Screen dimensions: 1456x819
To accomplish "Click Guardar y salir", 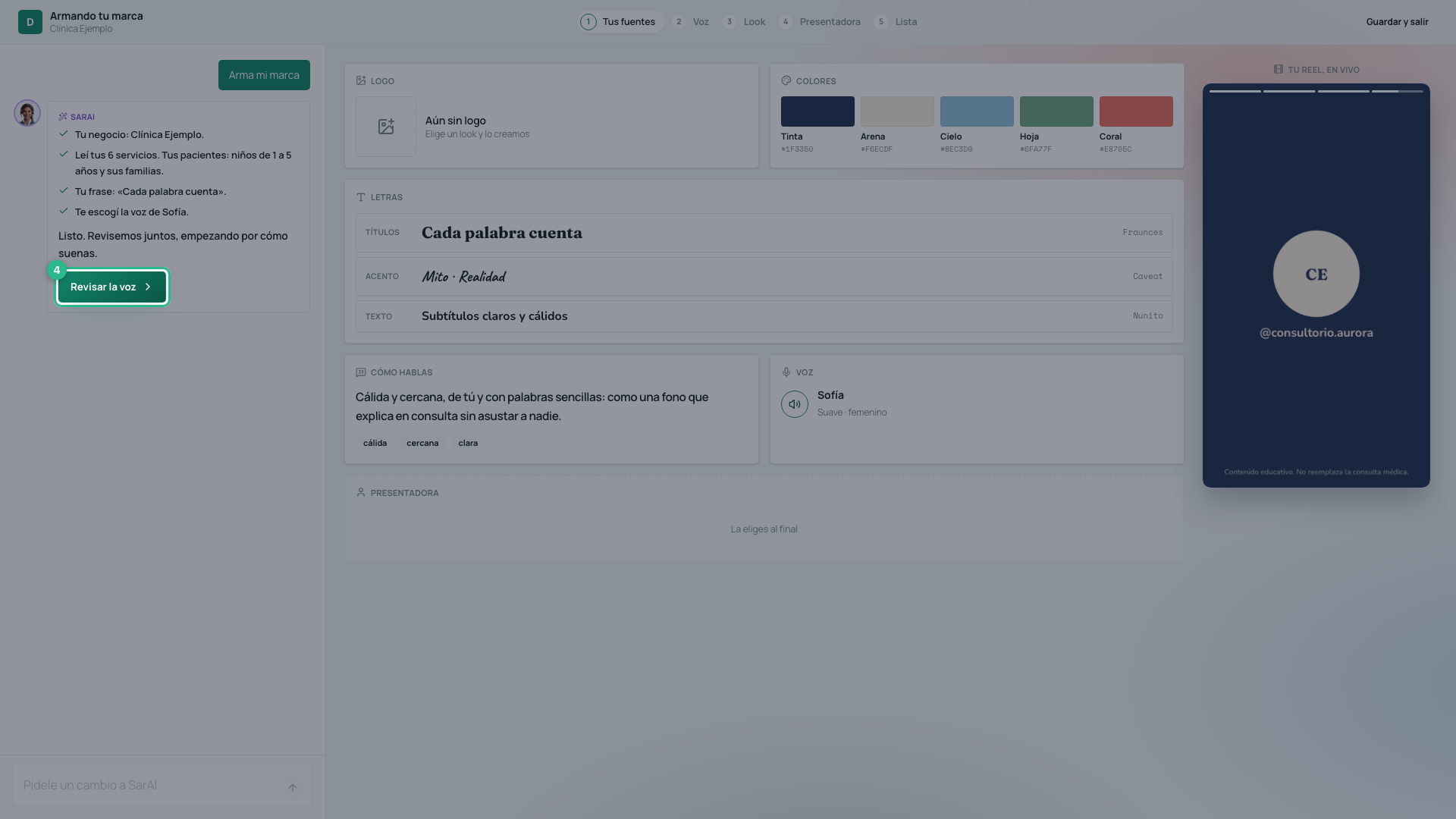I will click(x=1397, y=22).
